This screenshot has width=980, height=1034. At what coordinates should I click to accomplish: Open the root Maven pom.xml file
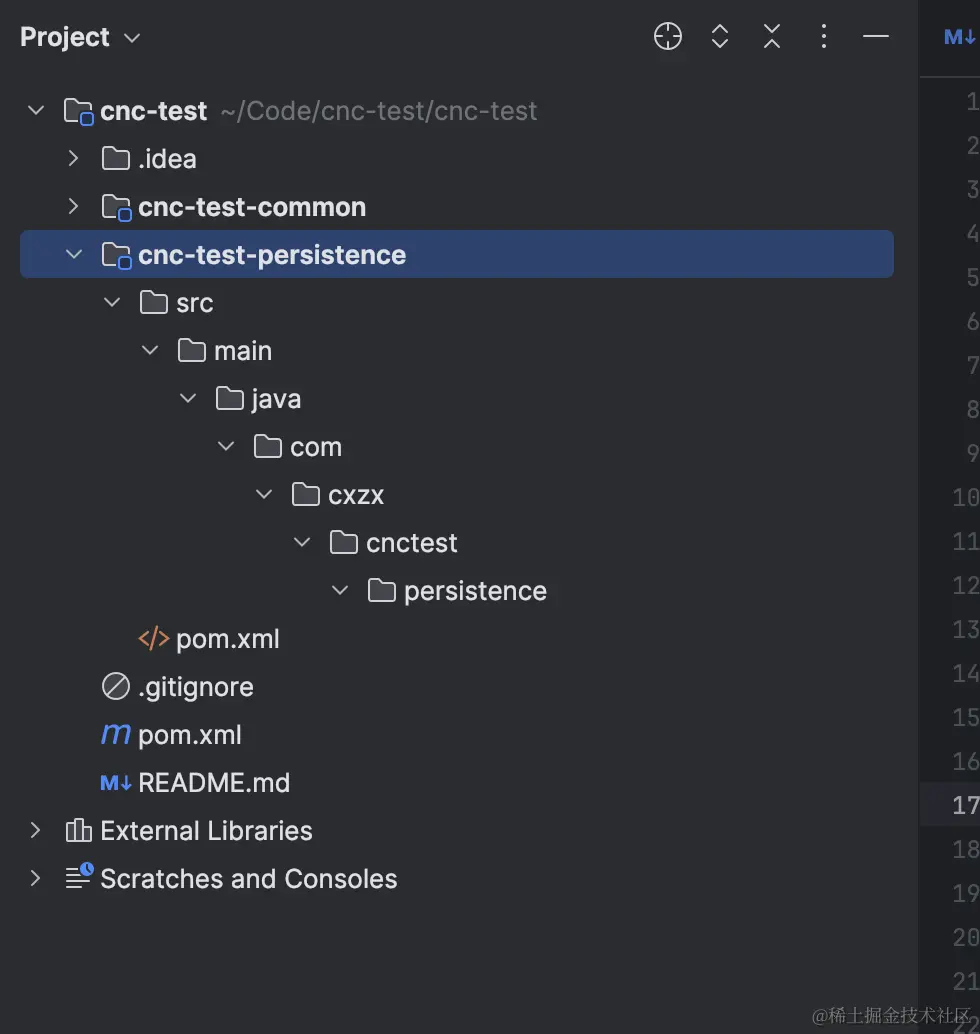tap(189, 735)
